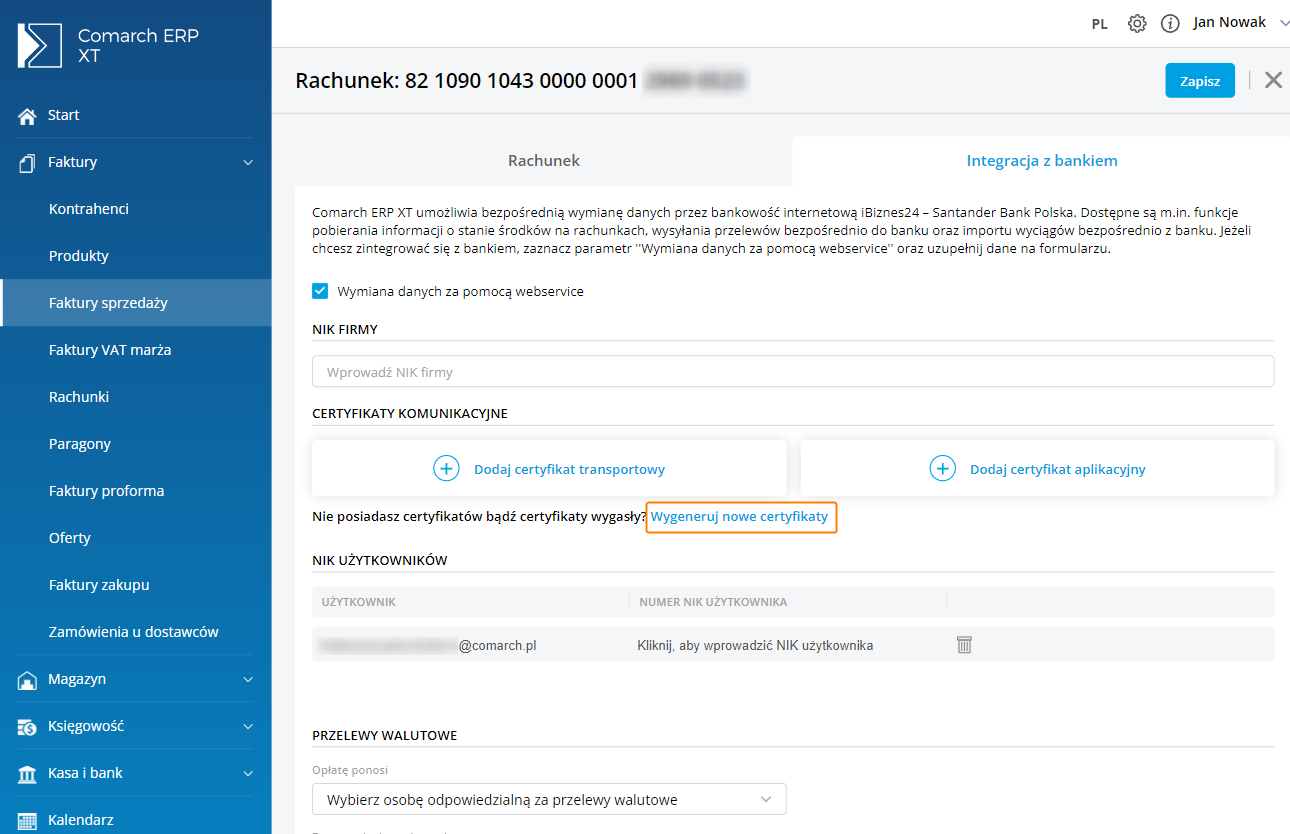Click the NIK firmy input field

coord(792,372)
